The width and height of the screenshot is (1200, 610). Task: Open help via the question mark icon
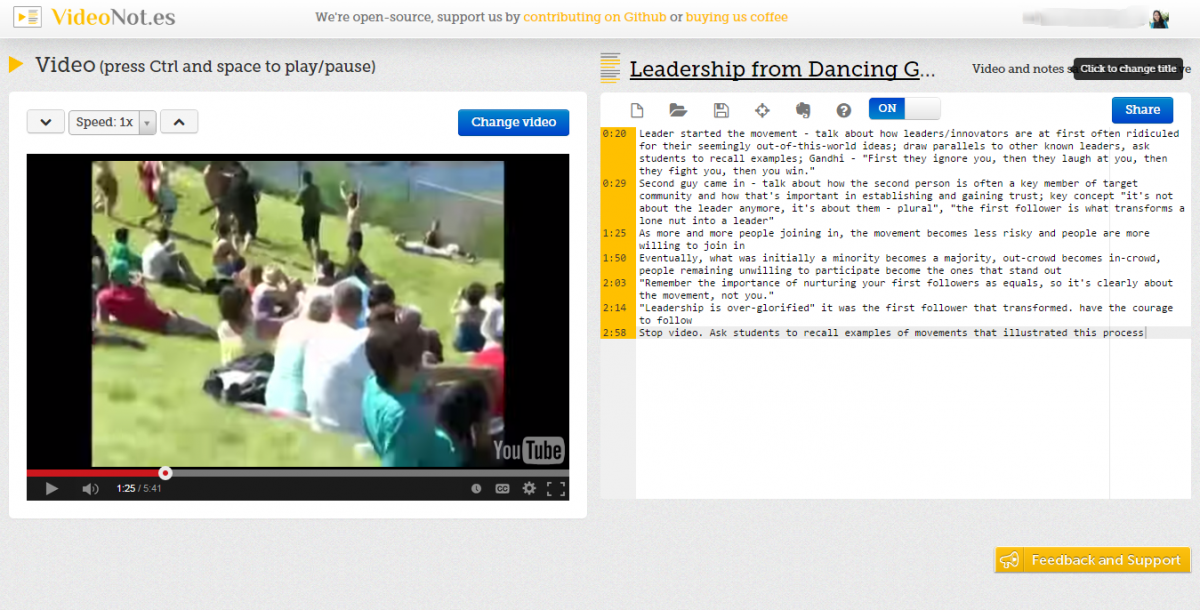click(x=843, y=110)
